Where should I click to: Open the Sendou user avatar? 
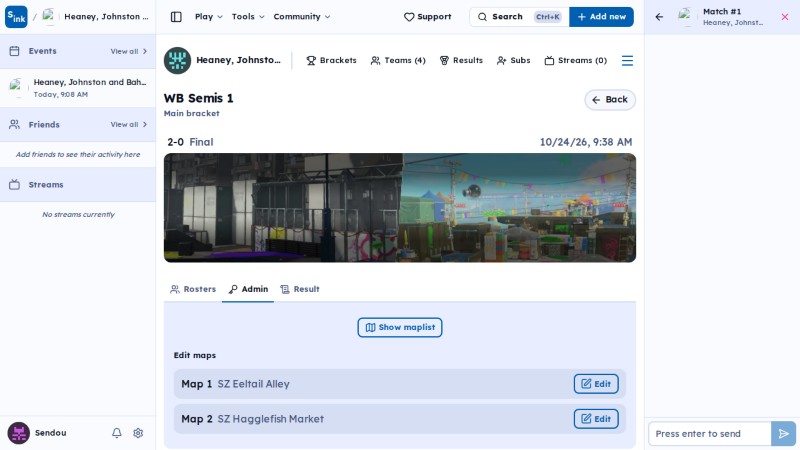click(x=18, y=433)
